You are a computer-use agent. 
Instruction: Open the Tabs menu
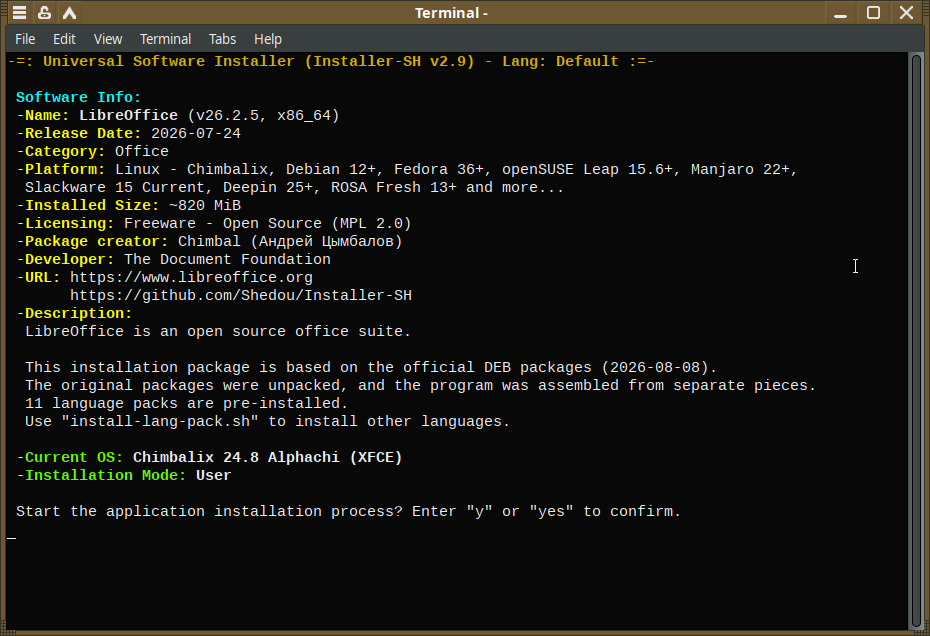222,39
